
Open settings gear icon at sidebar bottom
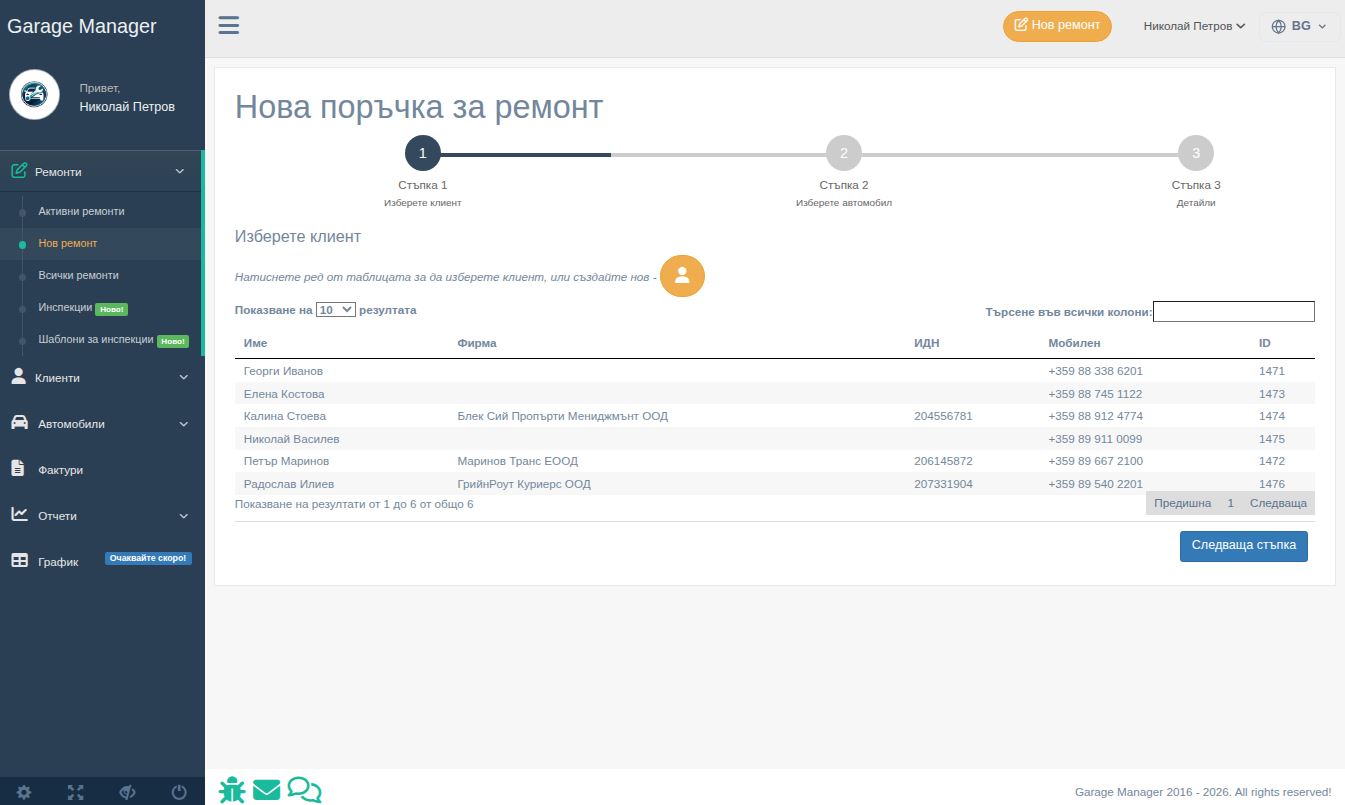(24, 792)
